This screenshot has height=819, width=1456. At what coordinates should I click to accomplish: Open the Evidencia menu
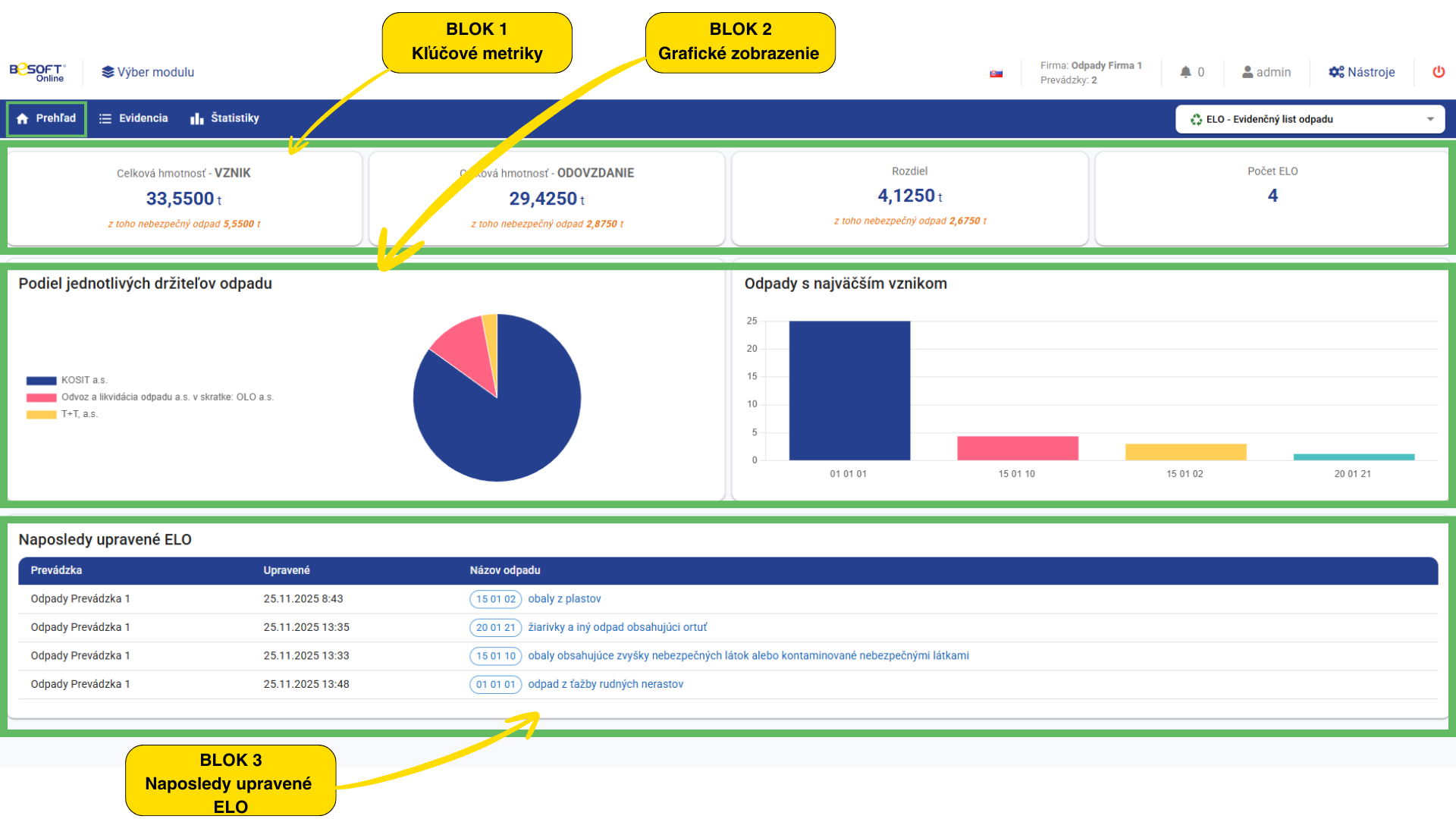click(133, 118)
